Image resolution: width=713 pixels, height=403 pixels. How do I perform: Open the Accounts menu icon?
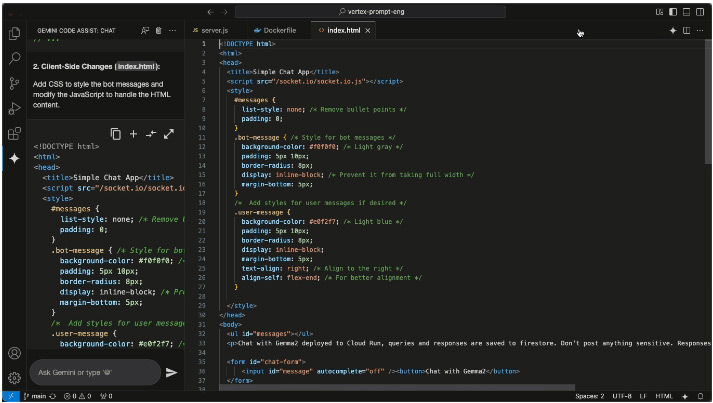(15, 353)
